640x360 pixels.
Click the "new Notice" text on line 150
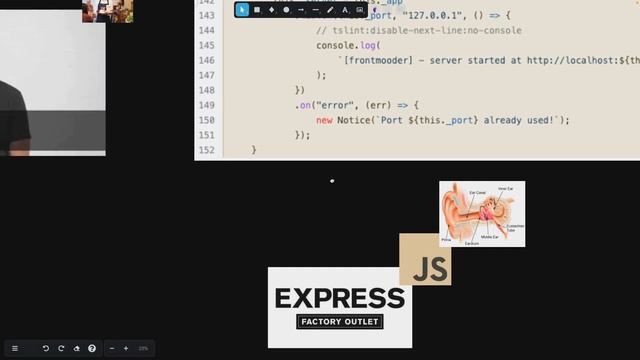click(x=345, y=120)
